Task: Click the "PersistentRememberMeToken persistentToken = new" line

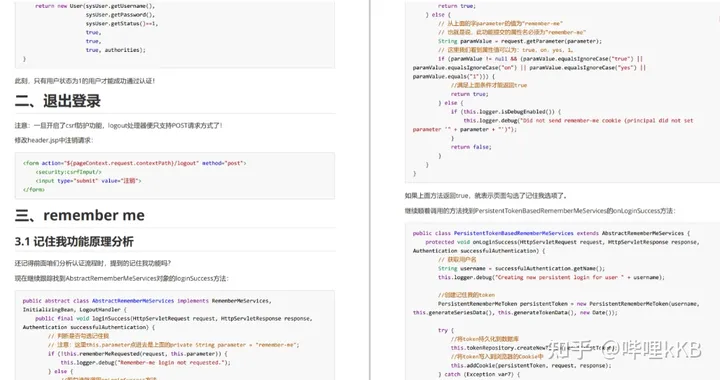Action: (568, 303)
